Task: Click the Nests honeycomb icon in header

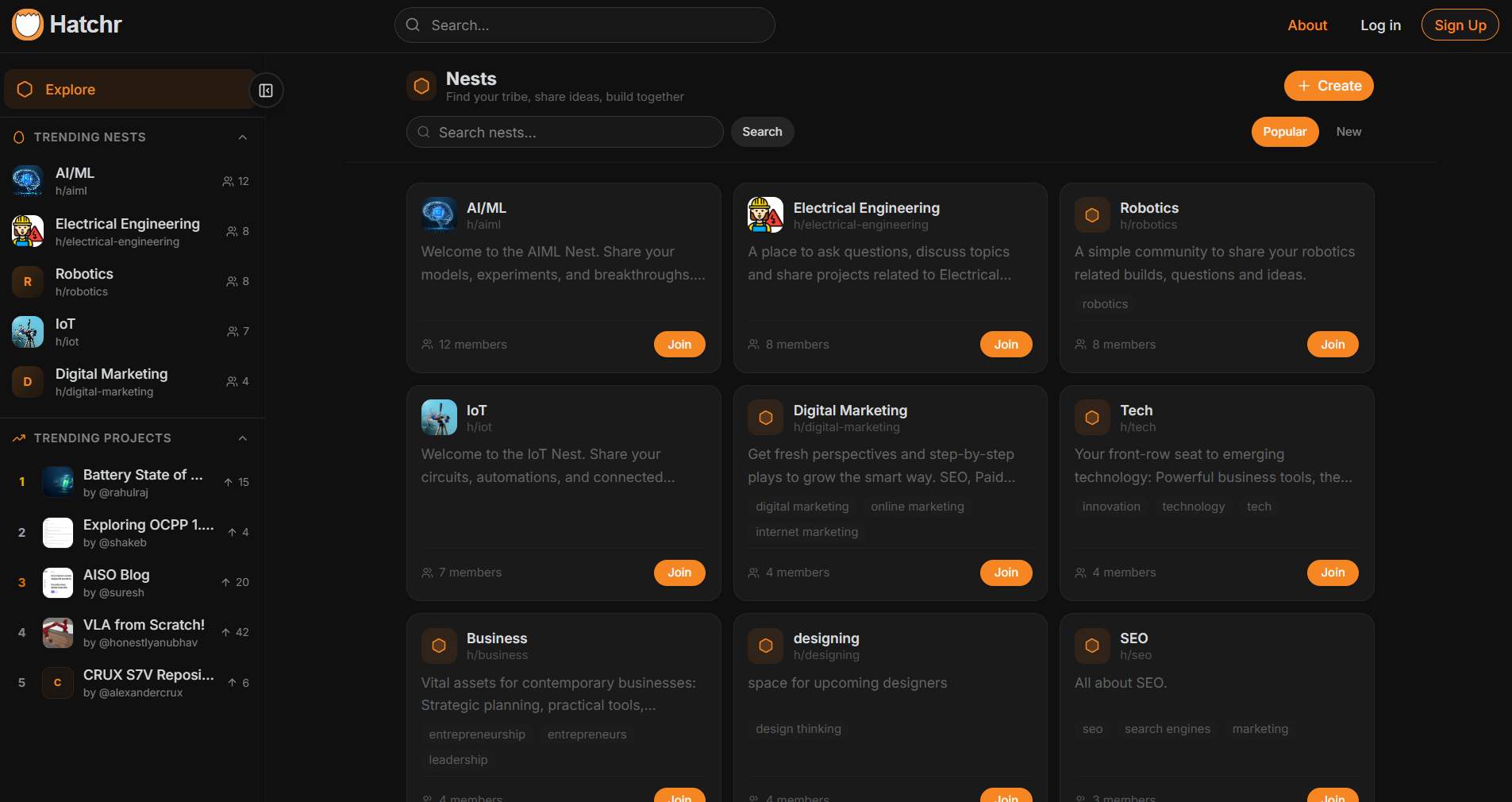Action: (x=421, y=86)
